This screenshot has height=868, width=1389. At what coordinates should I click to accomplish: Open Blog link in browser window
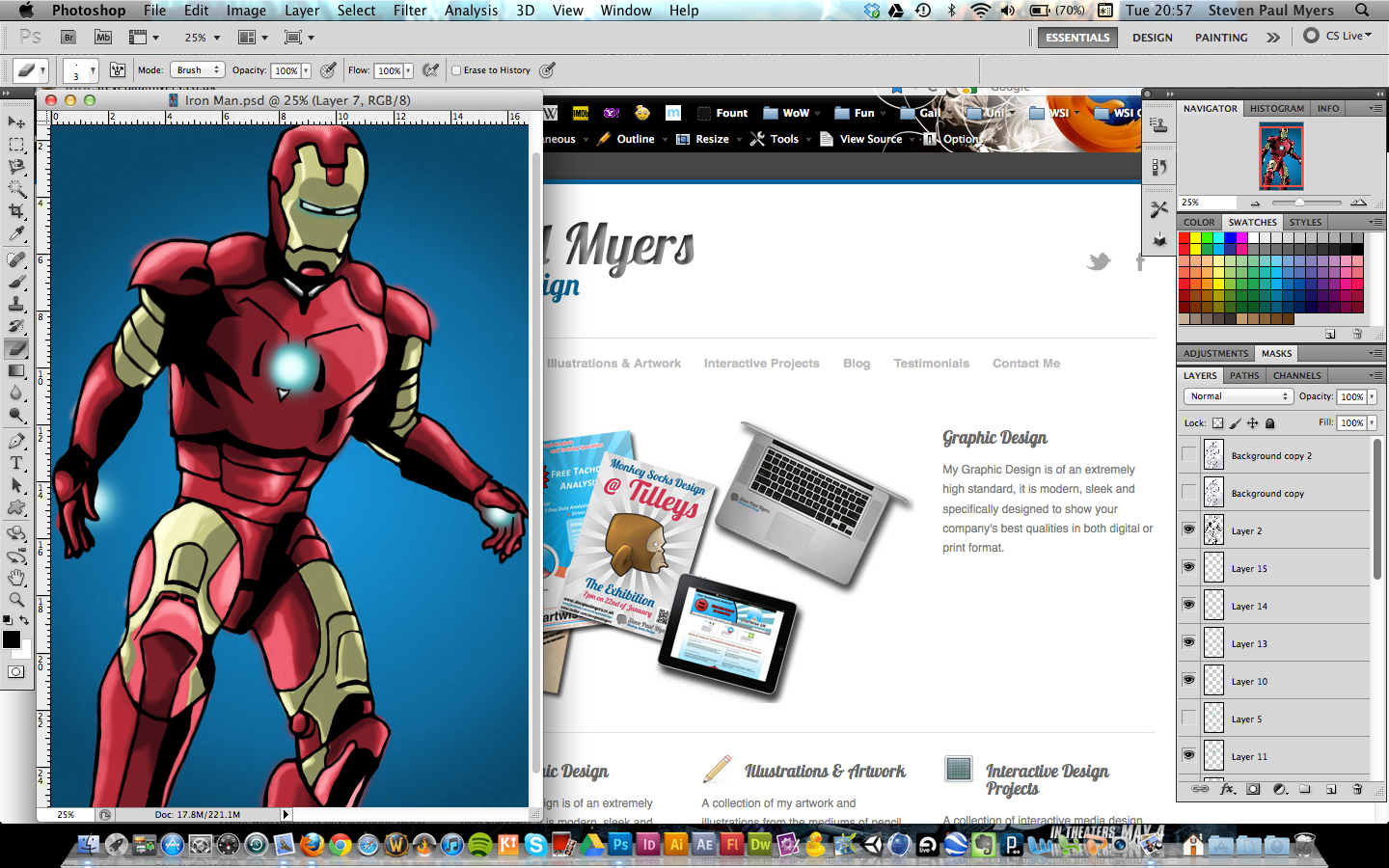point(857,364)
